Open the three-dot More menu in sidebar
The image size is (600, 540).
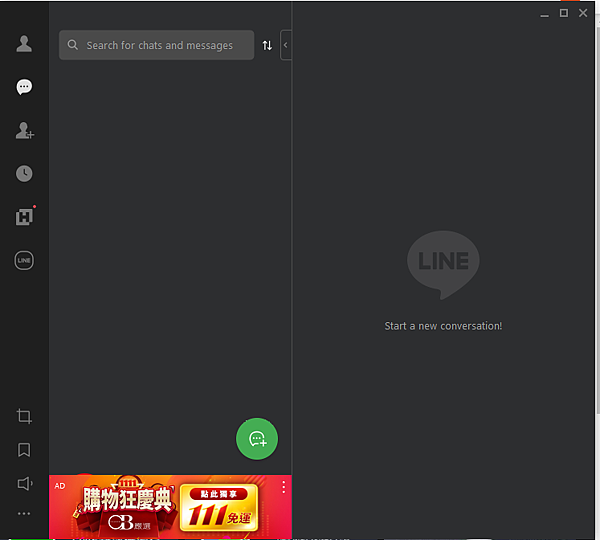click(24, 514)
